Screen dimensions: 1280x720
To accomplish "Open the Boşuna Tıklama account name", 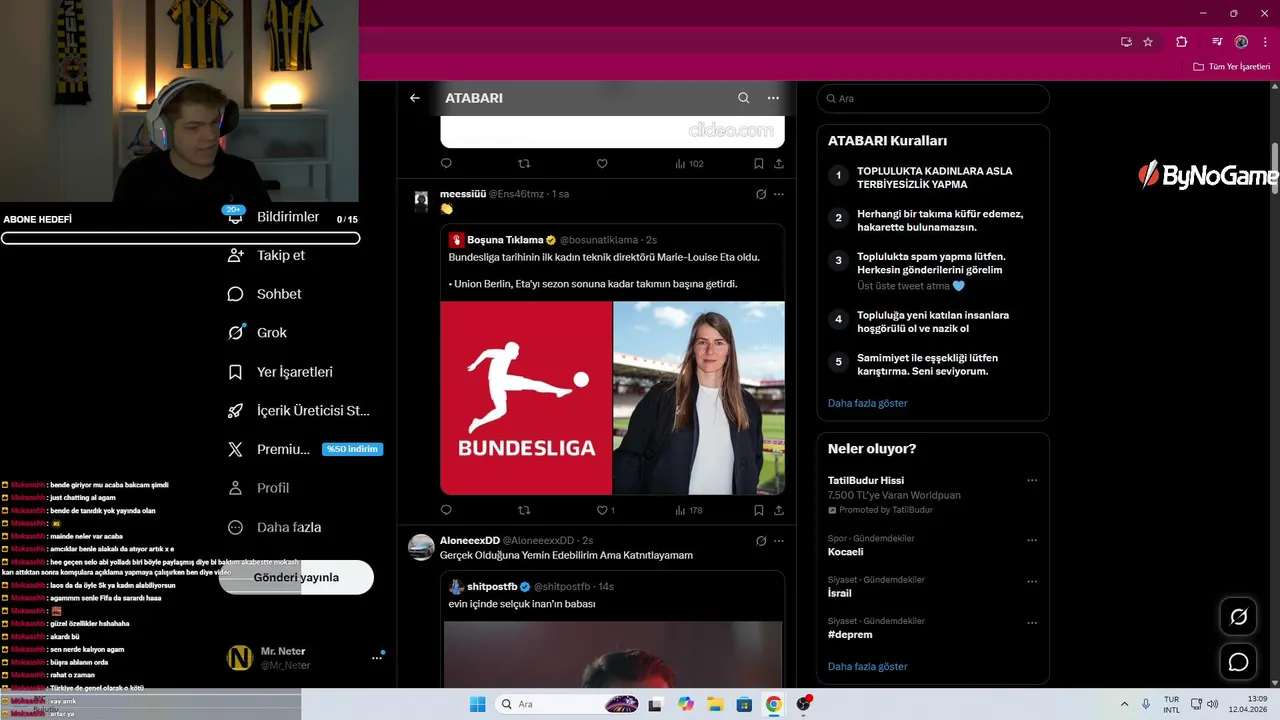I will pos(505,240).
